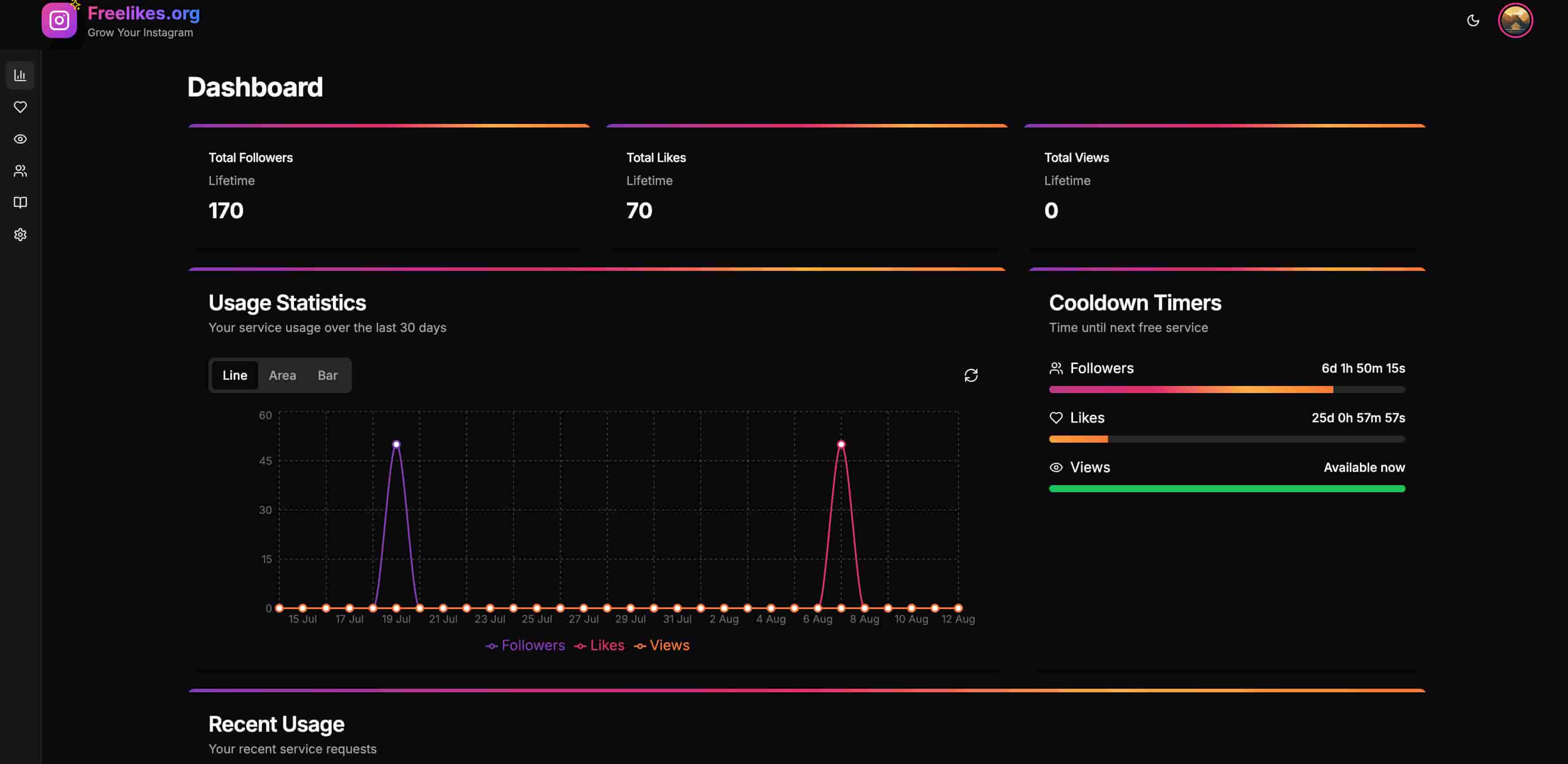Open the dashboard chart icon in sidebar
Screen dimensions: 1568x764
[x=20, y=75]
